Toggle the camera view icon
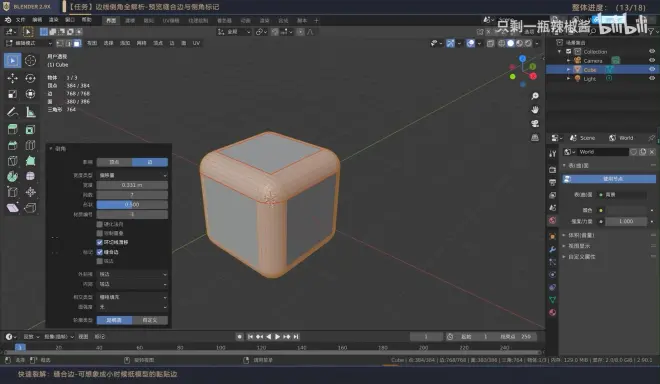The image size is (660, 384). tap(535, 123)
